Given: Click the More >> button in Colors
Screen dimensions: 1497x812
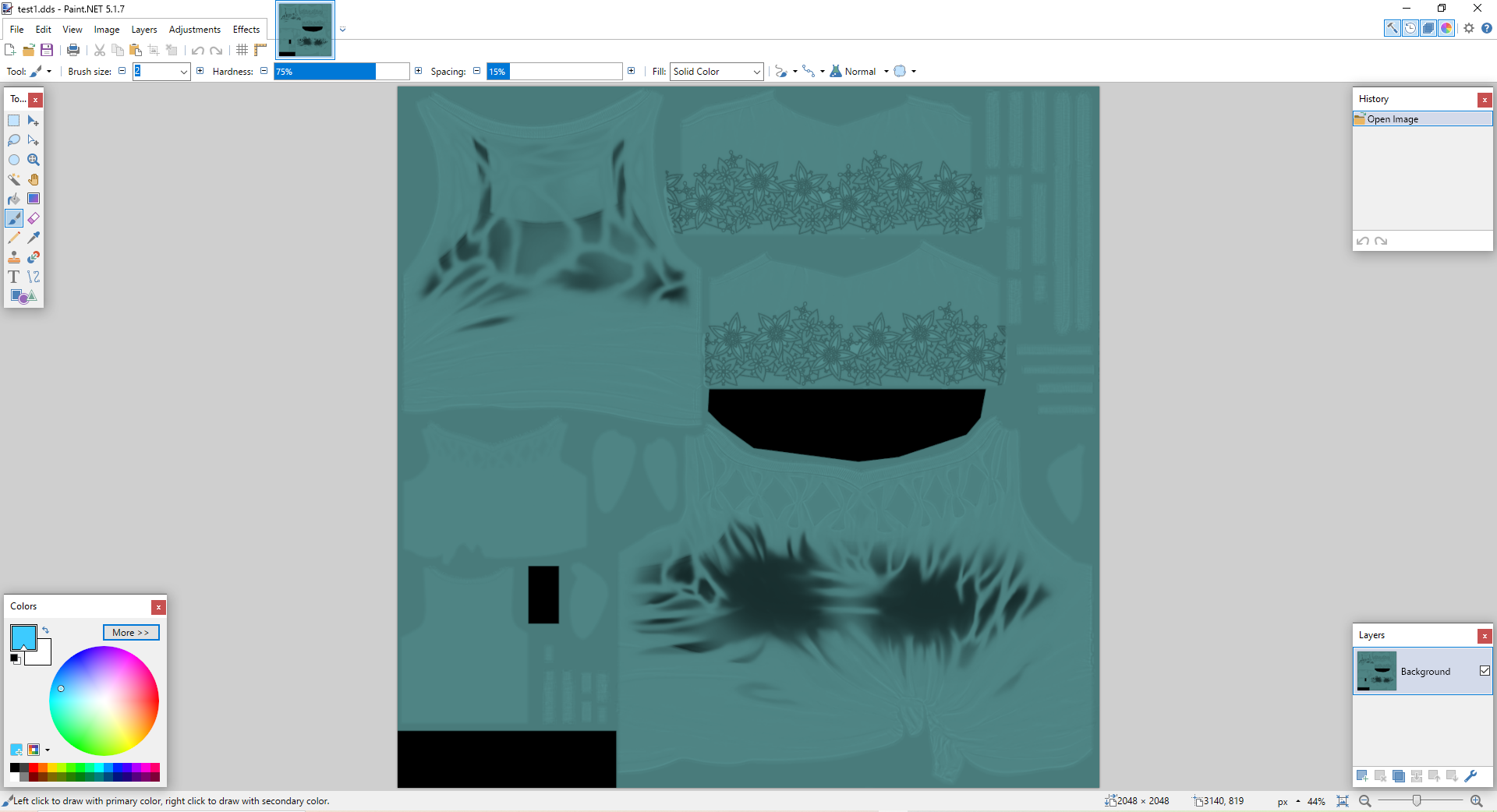Looking at the screenshot, I should (131, 633).
